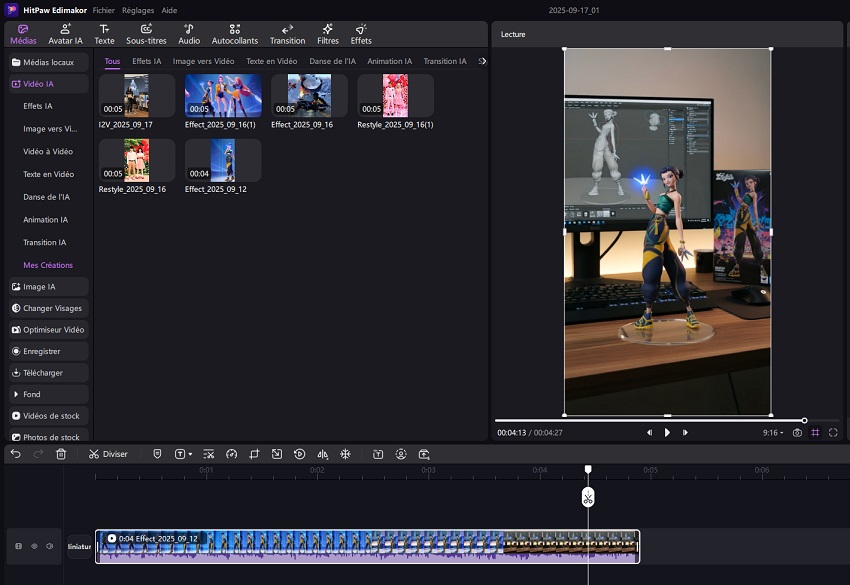Open the Transition panel in top toolbar

coord(287,34)
